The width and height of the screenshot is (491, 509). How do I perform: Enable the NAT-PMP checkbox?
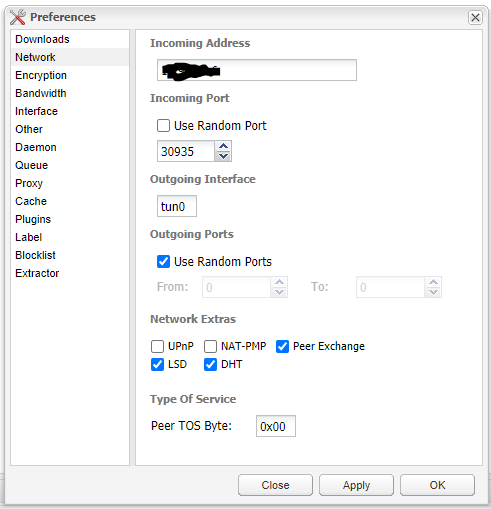point(210,346)
